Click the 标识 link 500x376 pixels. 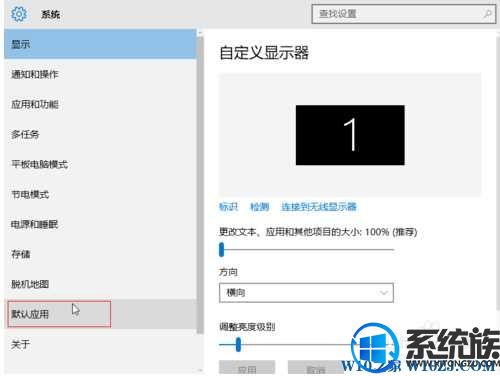coord(228,207)
